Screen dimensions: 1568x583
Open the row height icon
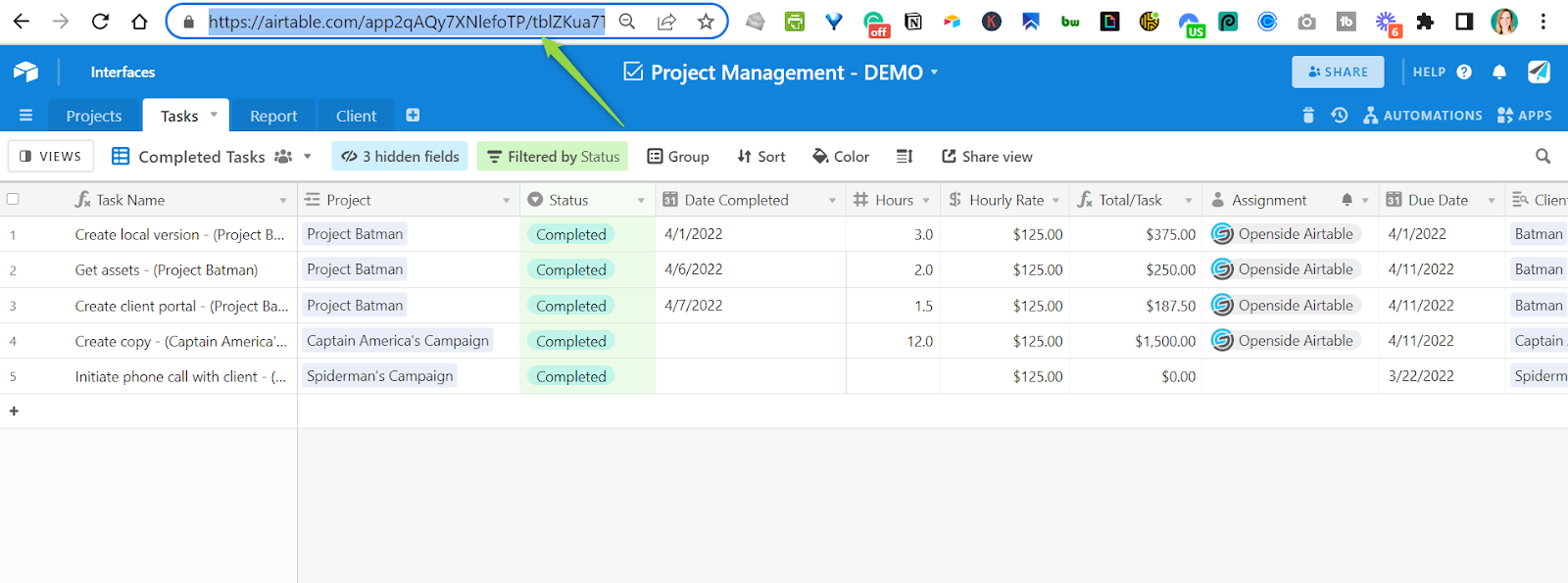coord(904,157)
